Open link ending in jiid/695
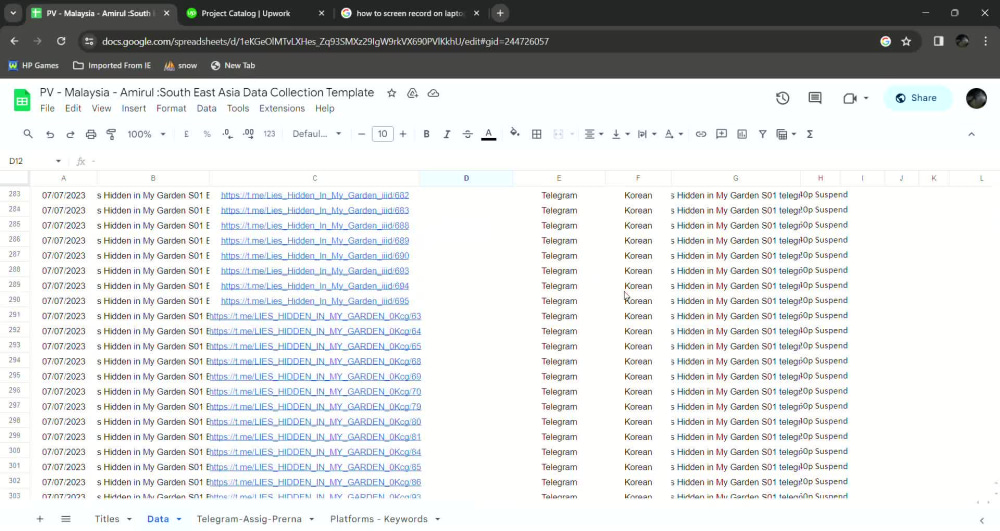The width and height of the screenshot is (1000, 531). [315, 301]
